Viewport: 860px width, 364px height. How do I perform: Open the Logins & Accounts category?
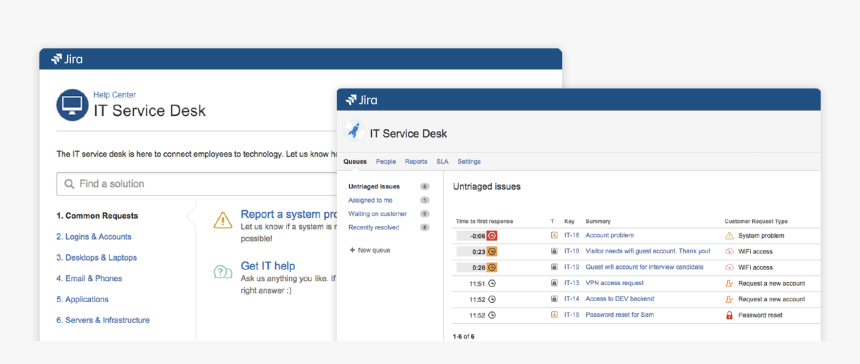94,237
